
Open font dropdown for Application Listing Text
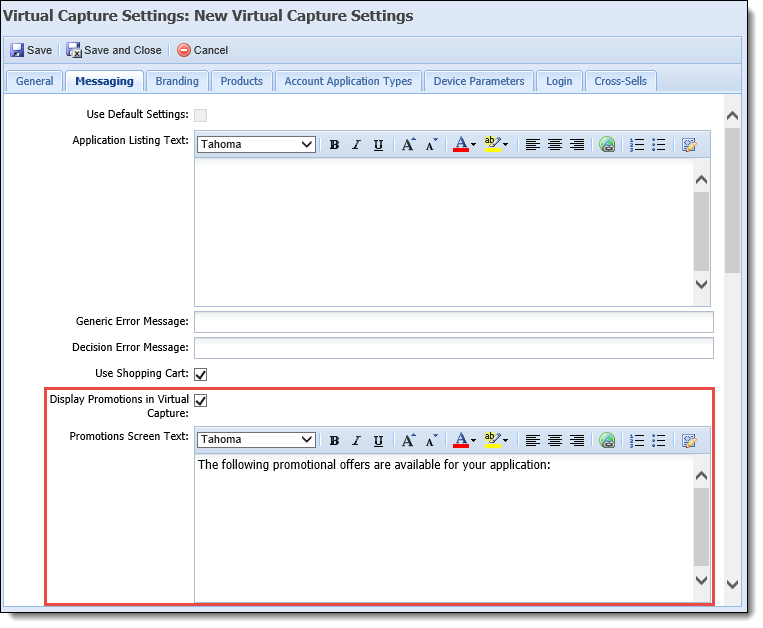tap(256, 144)
